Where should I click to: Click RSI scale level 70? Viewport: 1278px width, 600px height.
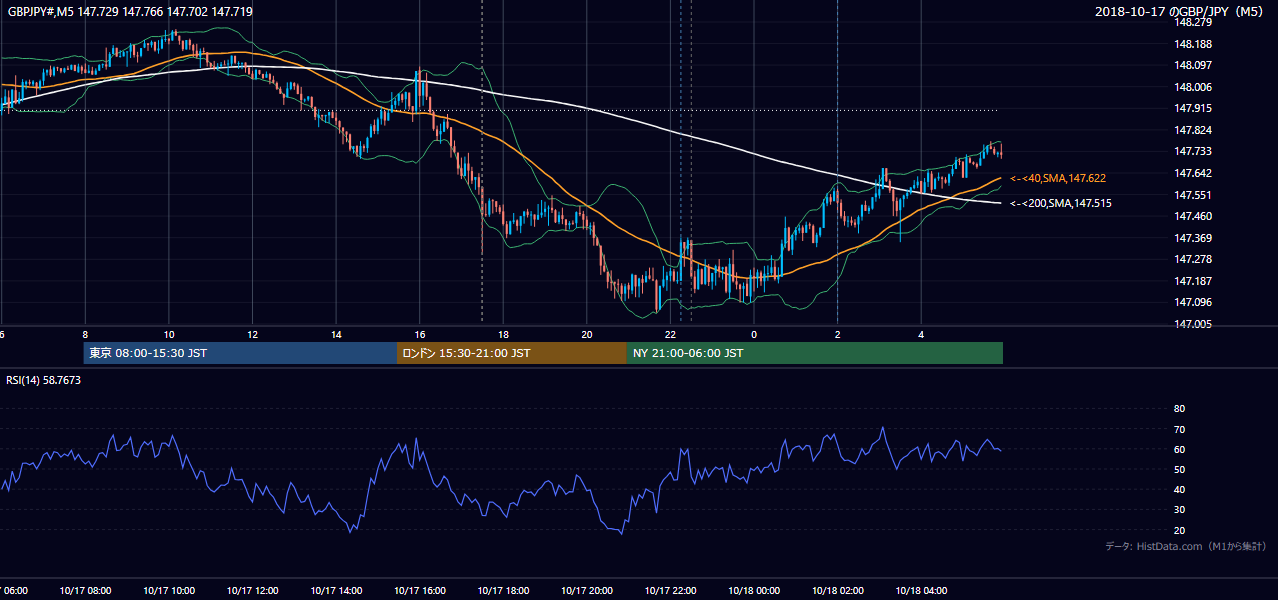click(1179, 429)
